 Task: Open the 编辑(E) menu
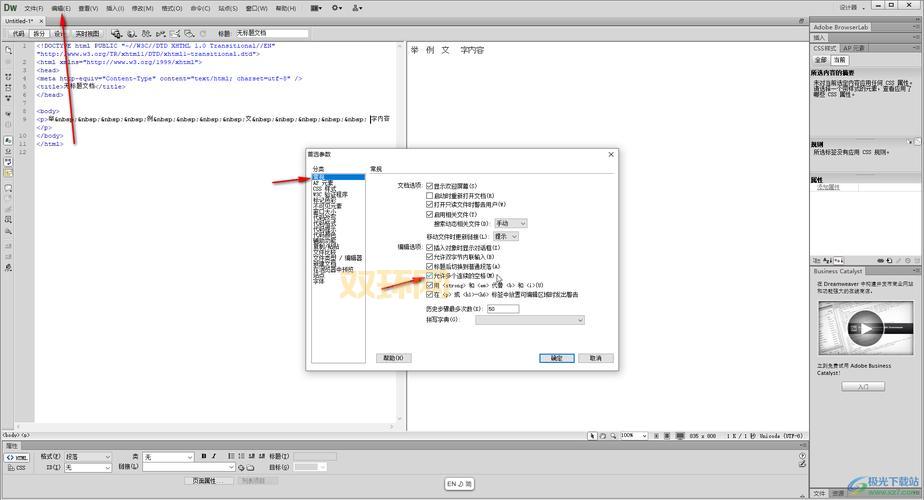point(61,8)
